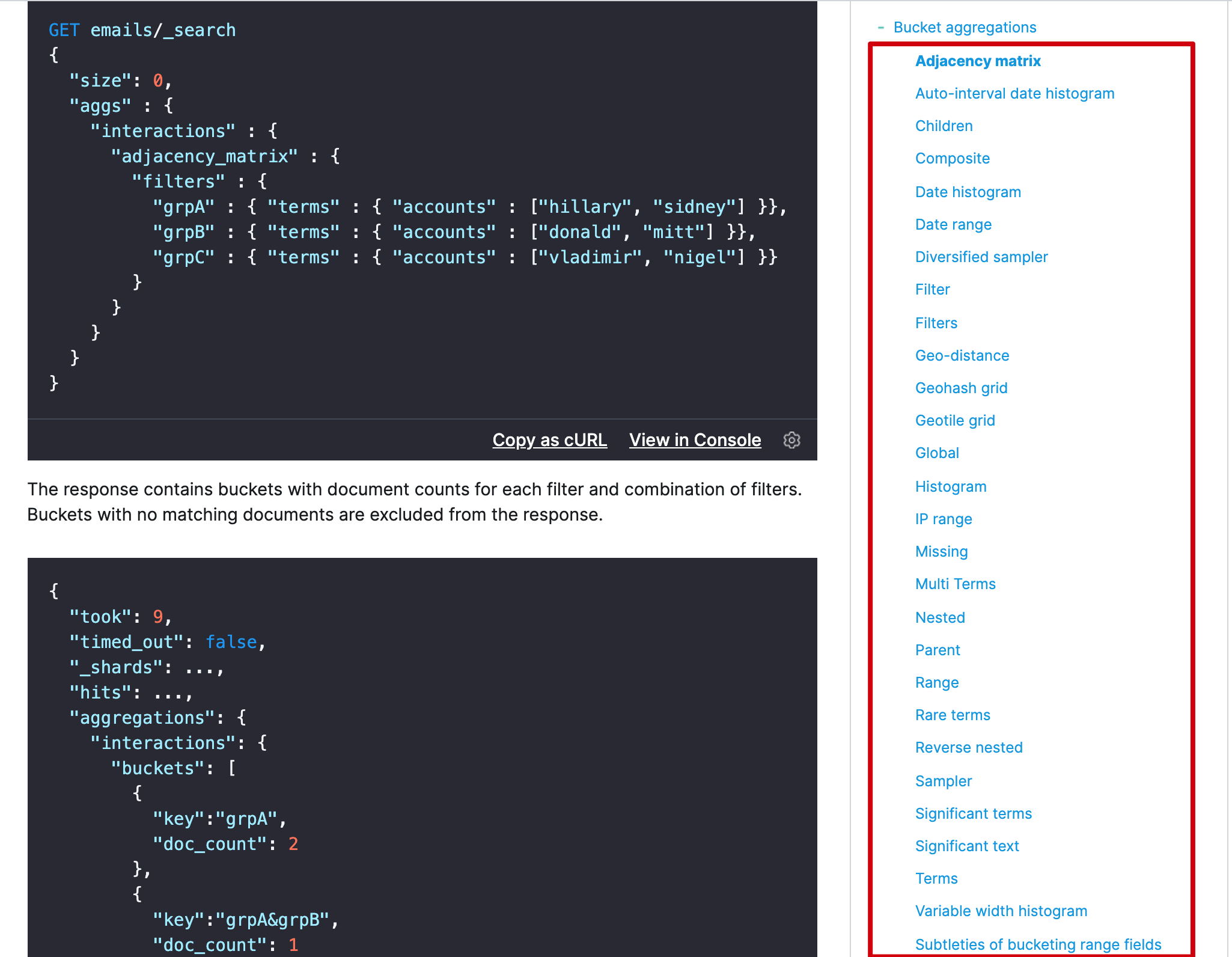Open Geo-distance aggregation page
Image resolution: width=1232 pixels, height=957 pixels.
point(962,355)
